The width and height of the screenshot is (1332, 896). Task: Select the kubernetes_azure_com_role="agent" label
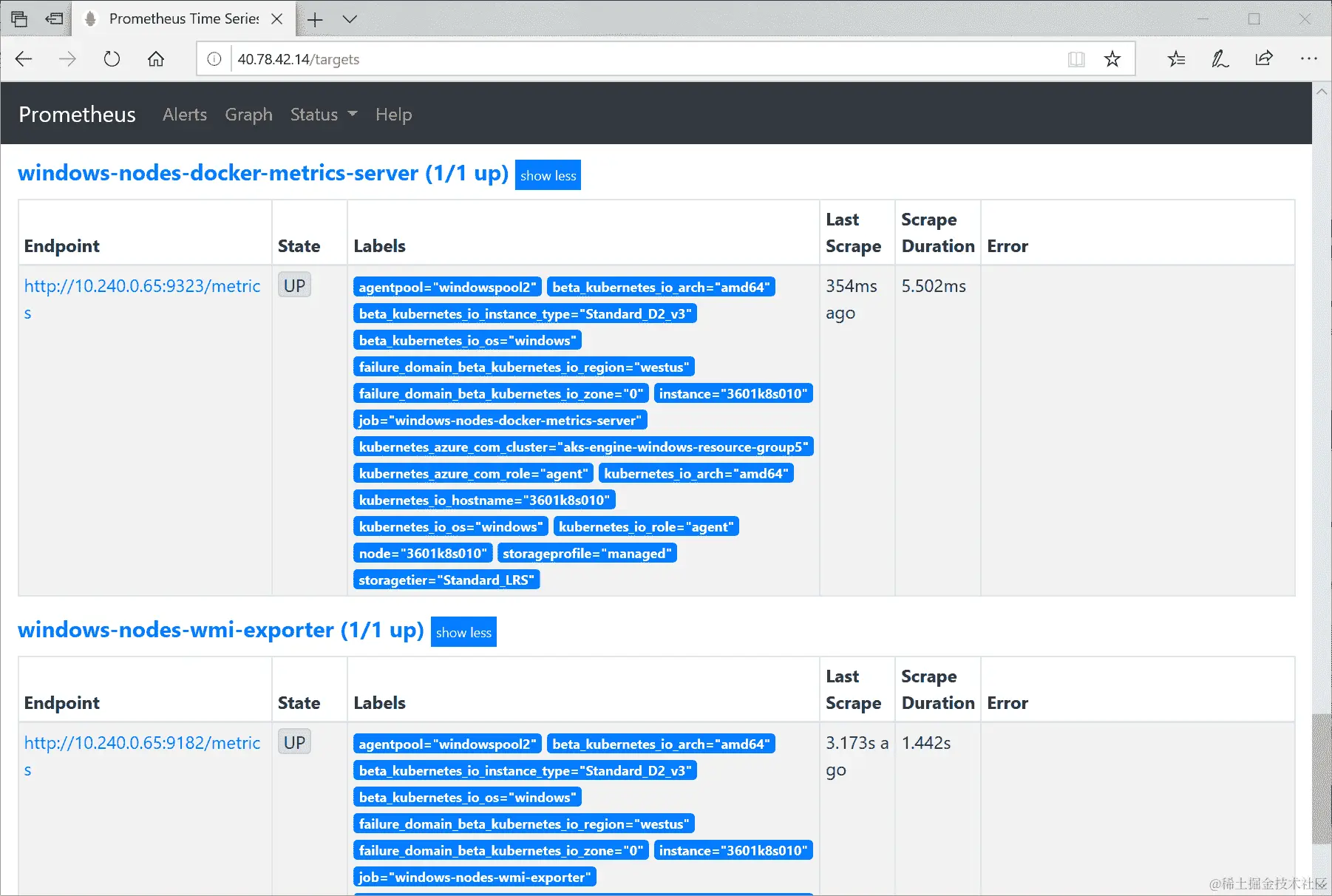click(x=474, y=473)
